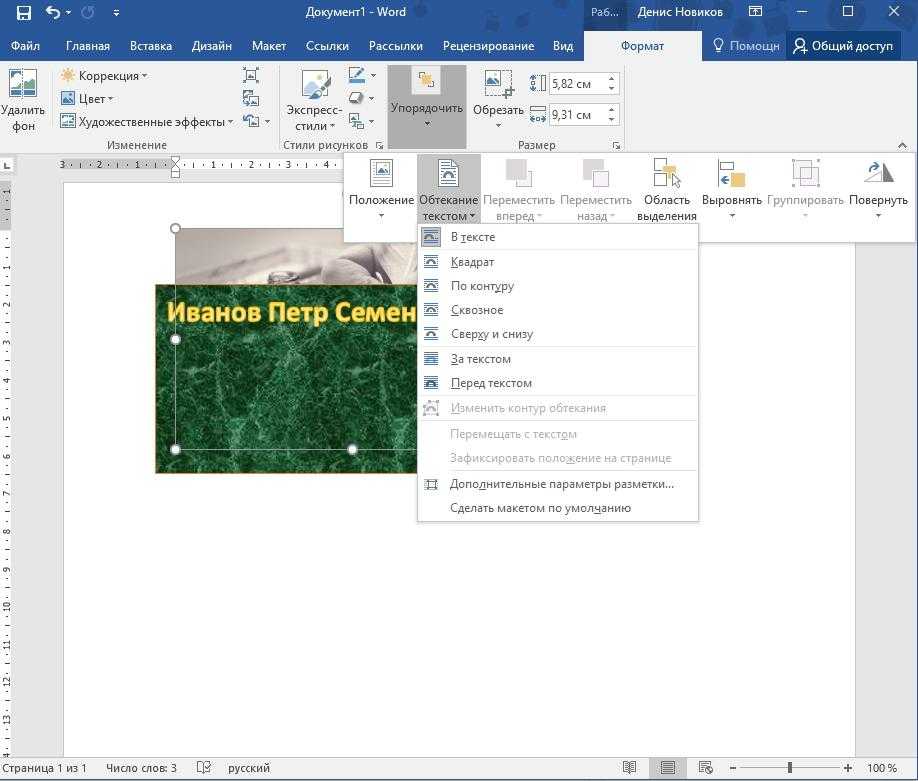Choose За текстом wrapping option
The height and width of the screenshot is (781, 918).
tap(480, 359)
